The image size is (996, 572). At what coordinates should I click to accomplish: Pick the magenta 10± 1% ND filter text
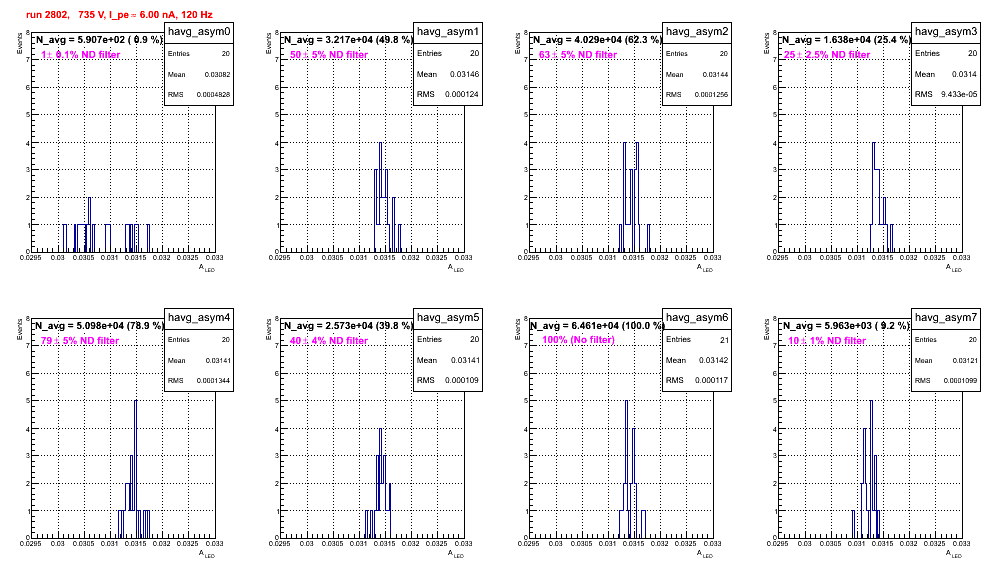click(x=827, y=341)
